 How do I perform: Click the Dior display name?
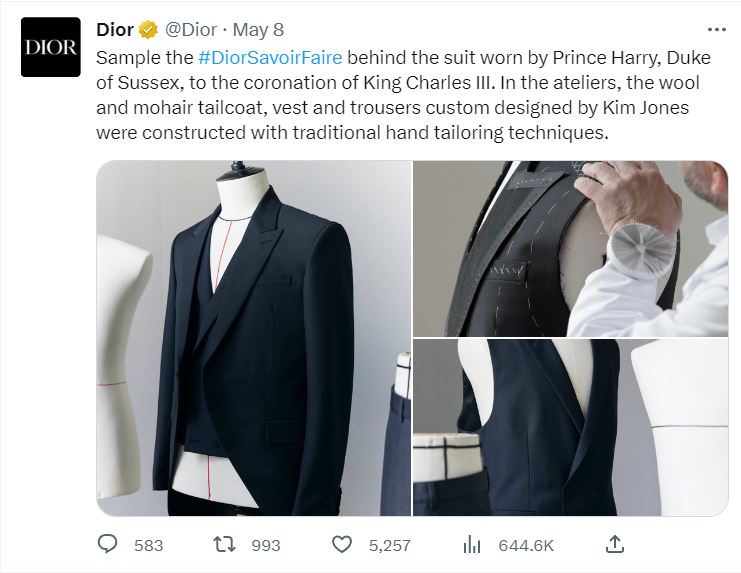[x=115, y=28]
